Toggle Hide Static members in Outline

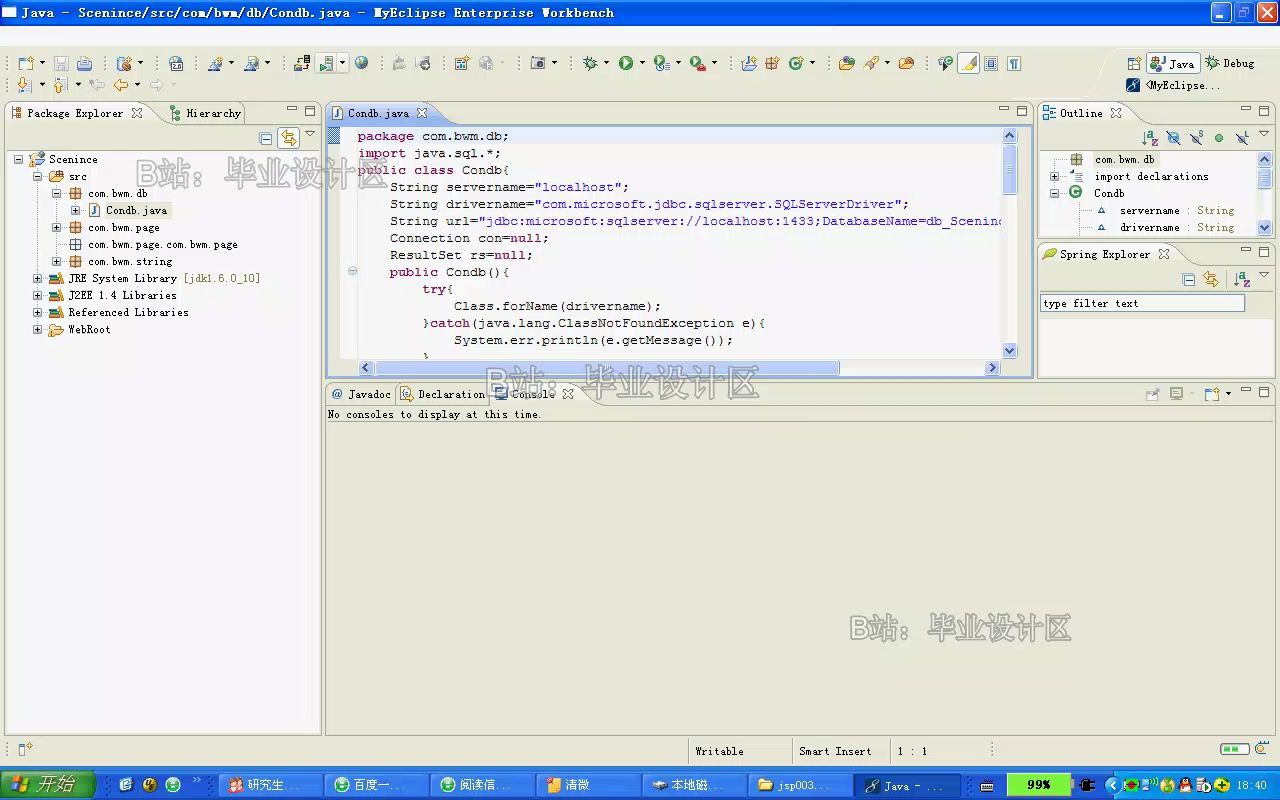point(1196,138)
